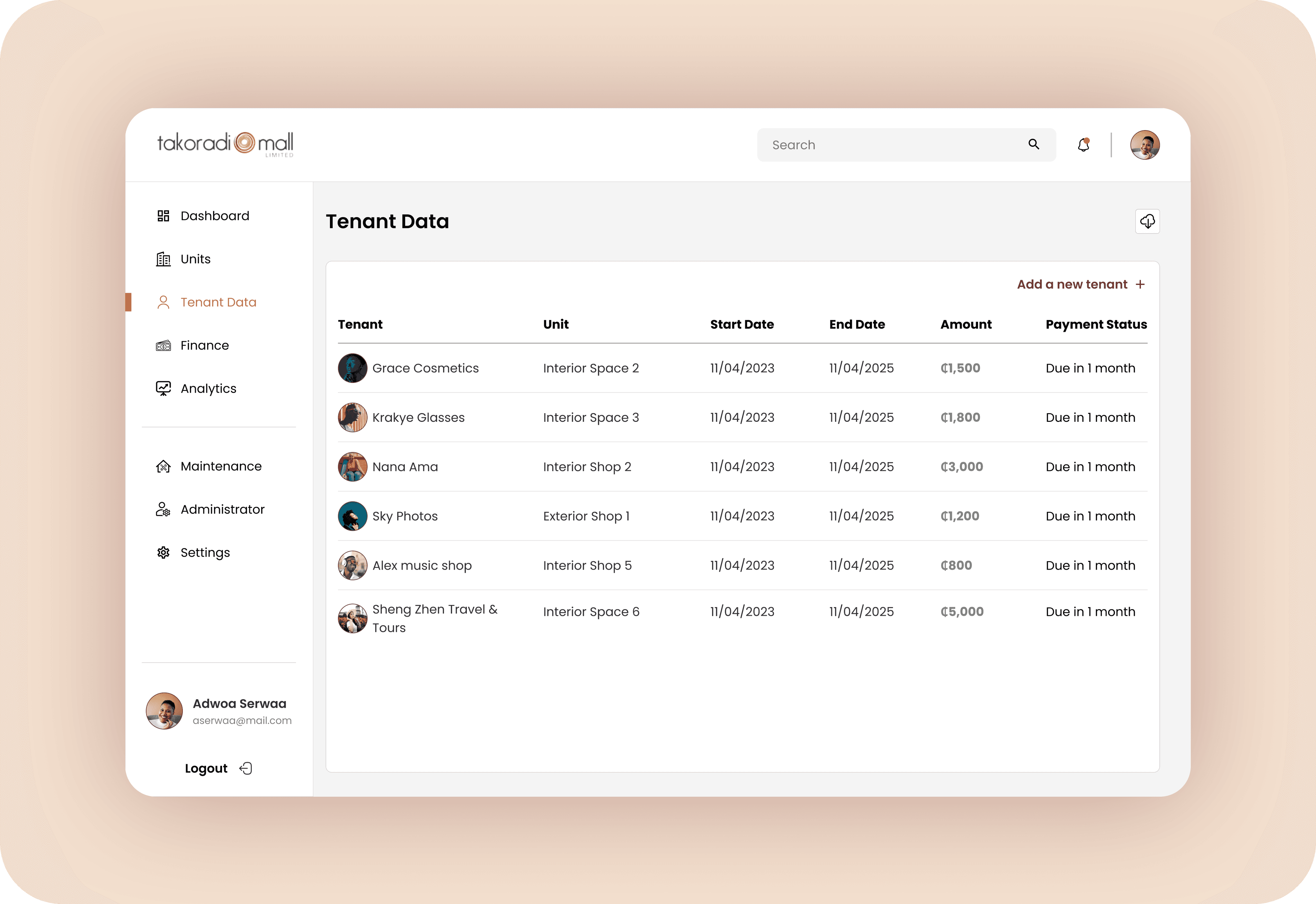Click the Logout button text
1316x904 pixels.
tap(206, 769)
